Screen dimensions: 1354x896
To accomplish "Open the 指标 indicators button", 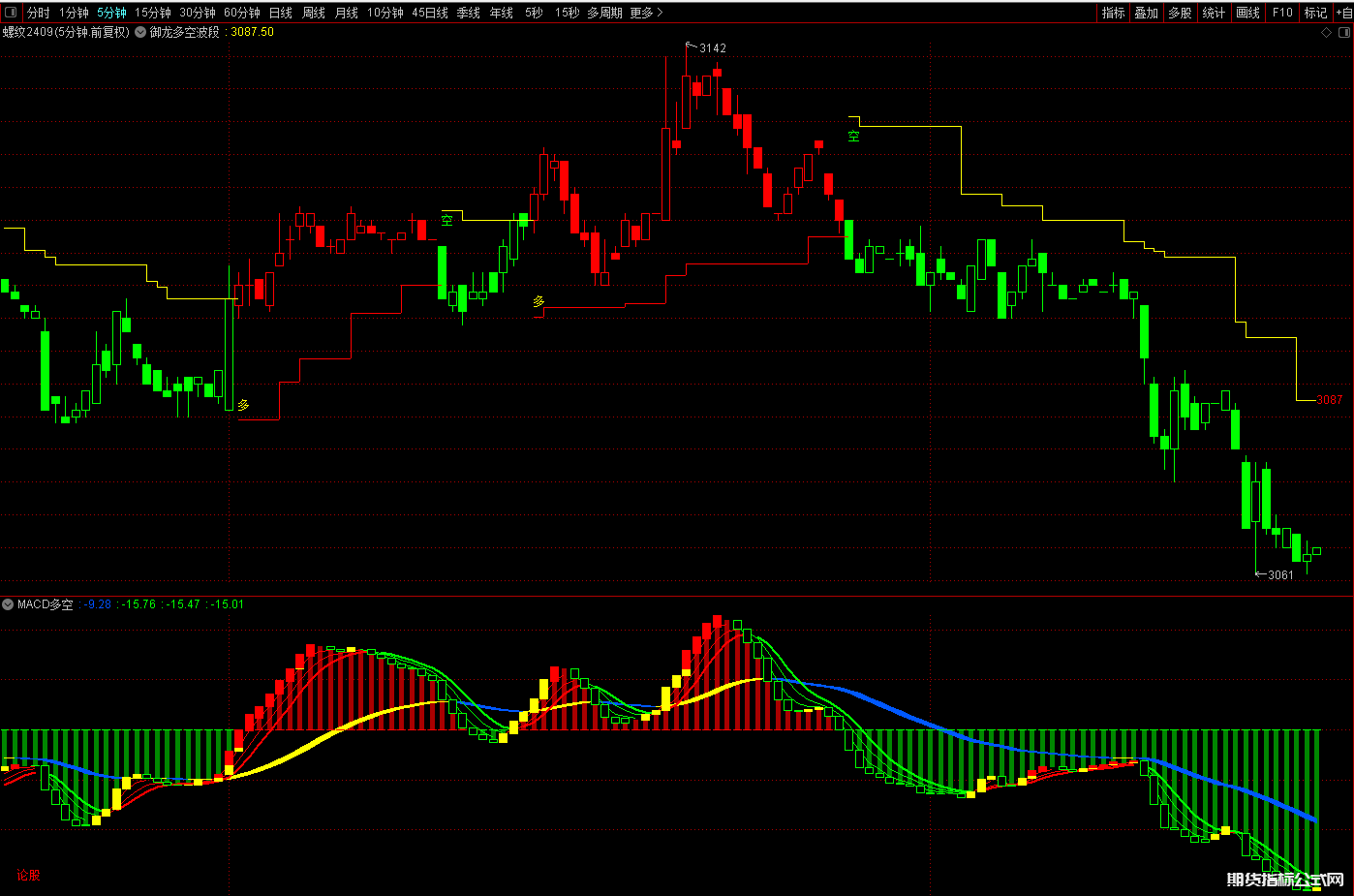I will 1113,13.
